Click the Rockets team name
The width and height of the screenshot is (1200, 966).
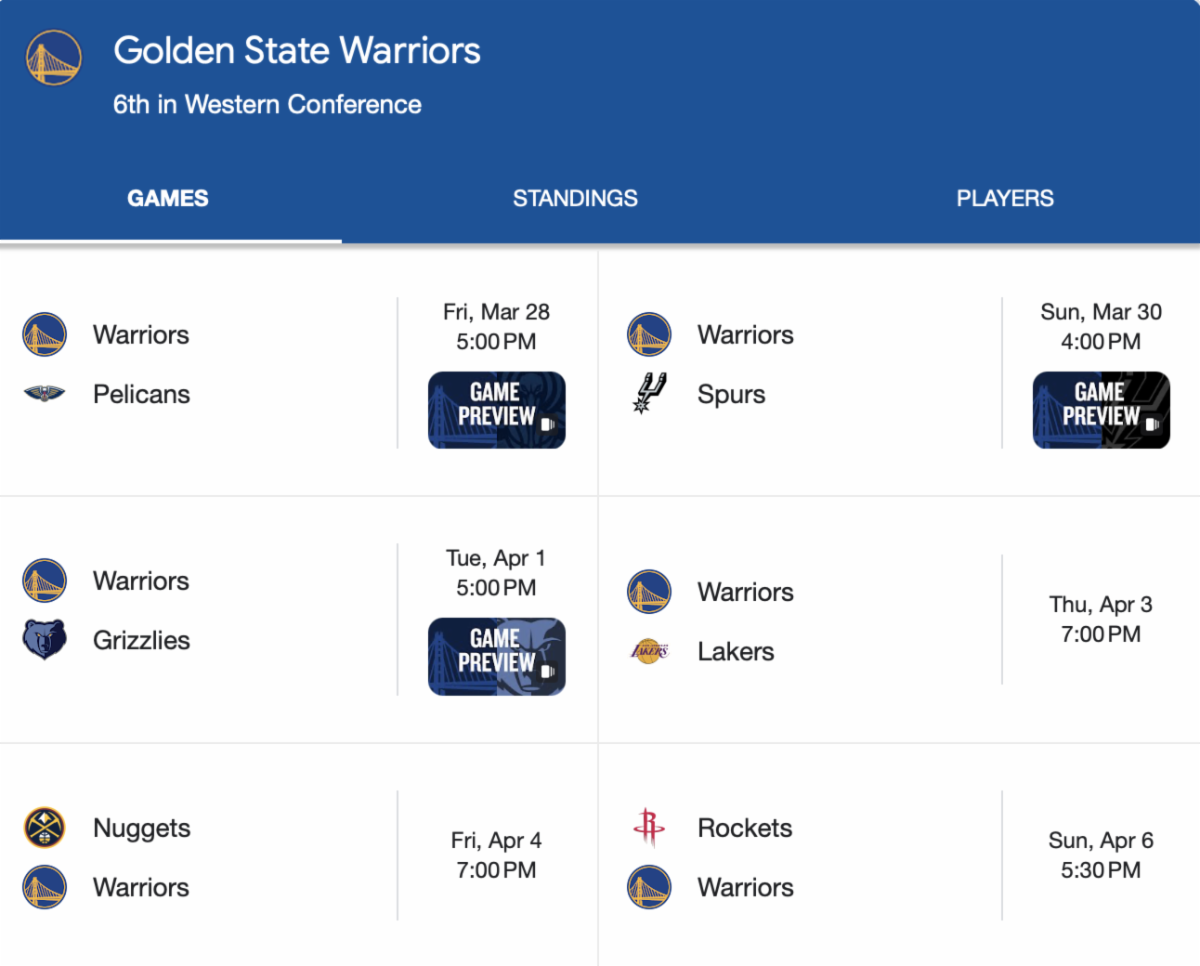pos(745,828)
